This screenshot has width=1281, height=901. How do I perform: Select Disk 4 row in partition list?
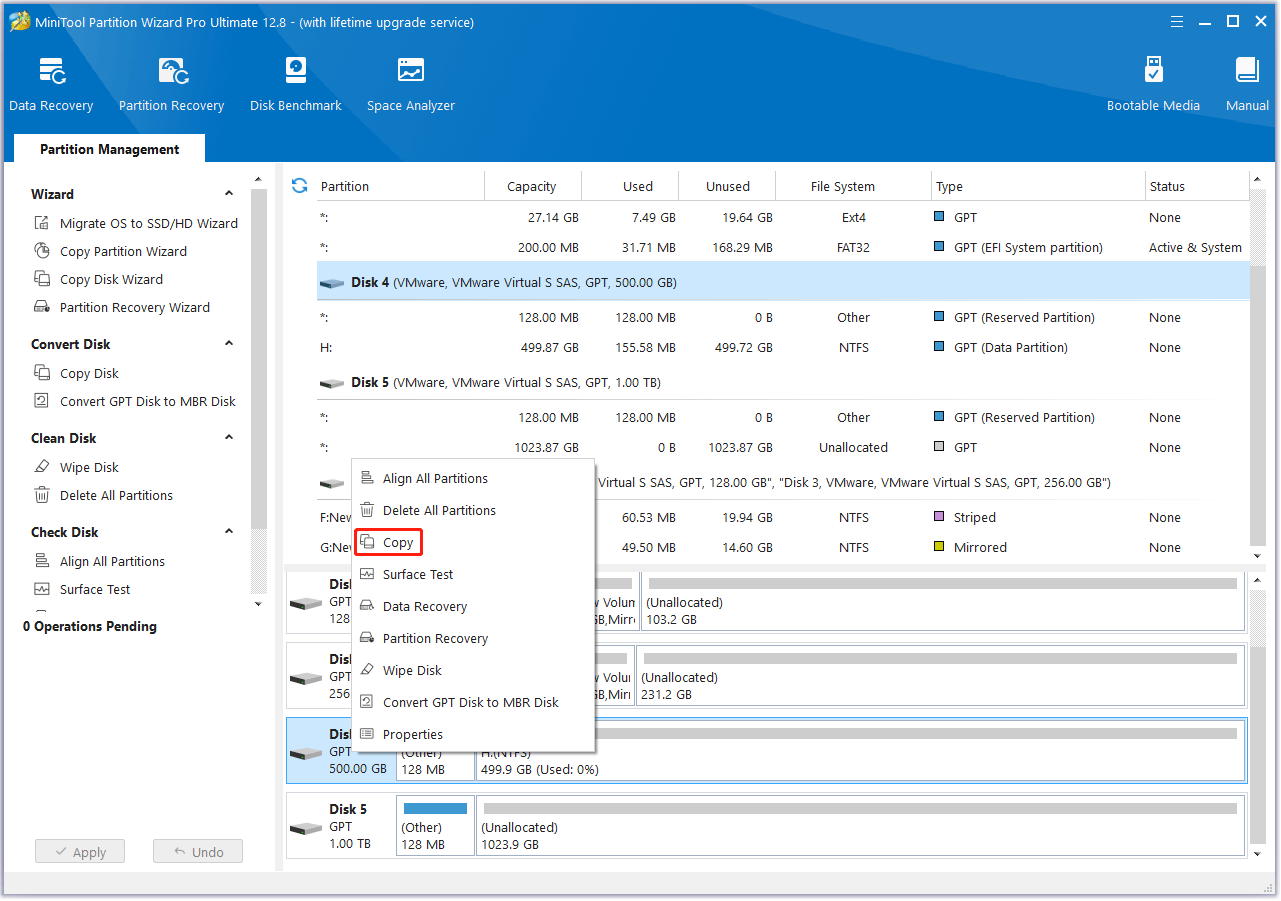point(783,283)
